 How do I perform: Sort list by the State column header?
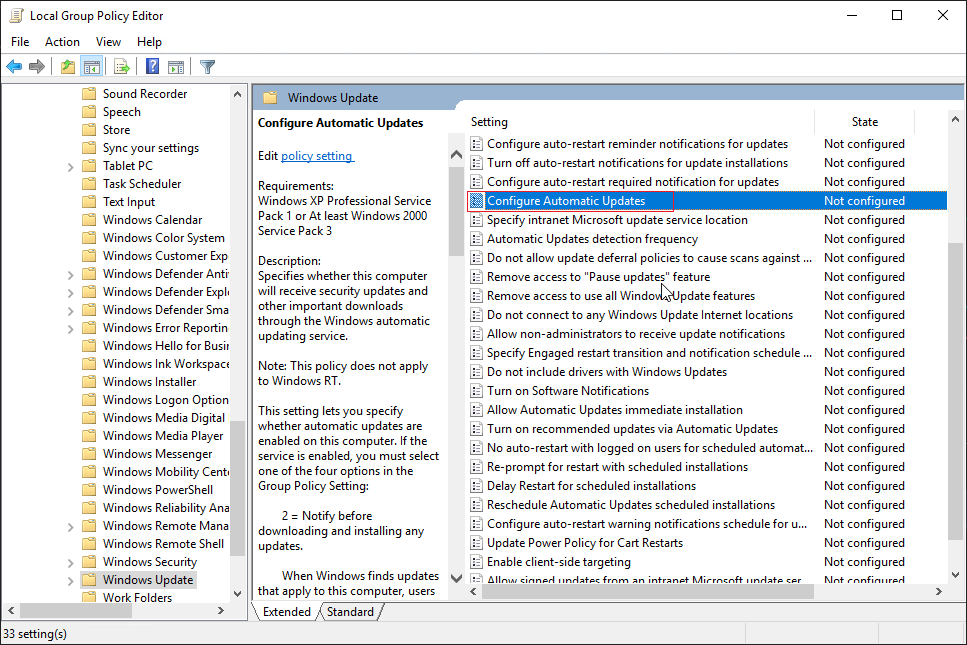click(x=865, y=122)
